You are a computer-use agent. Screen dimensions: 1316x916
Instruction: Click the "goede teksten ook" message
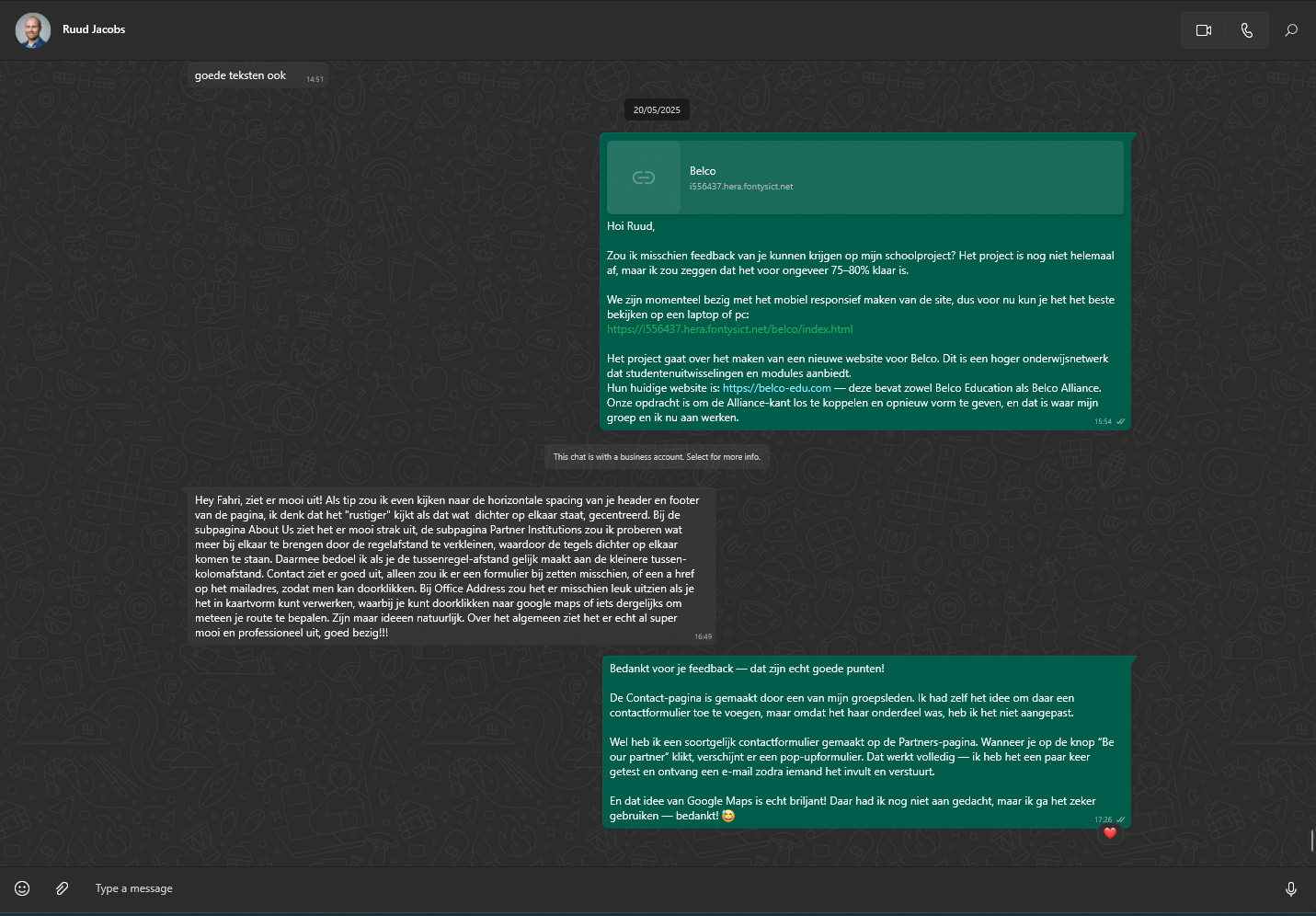[x=240, y=75]
